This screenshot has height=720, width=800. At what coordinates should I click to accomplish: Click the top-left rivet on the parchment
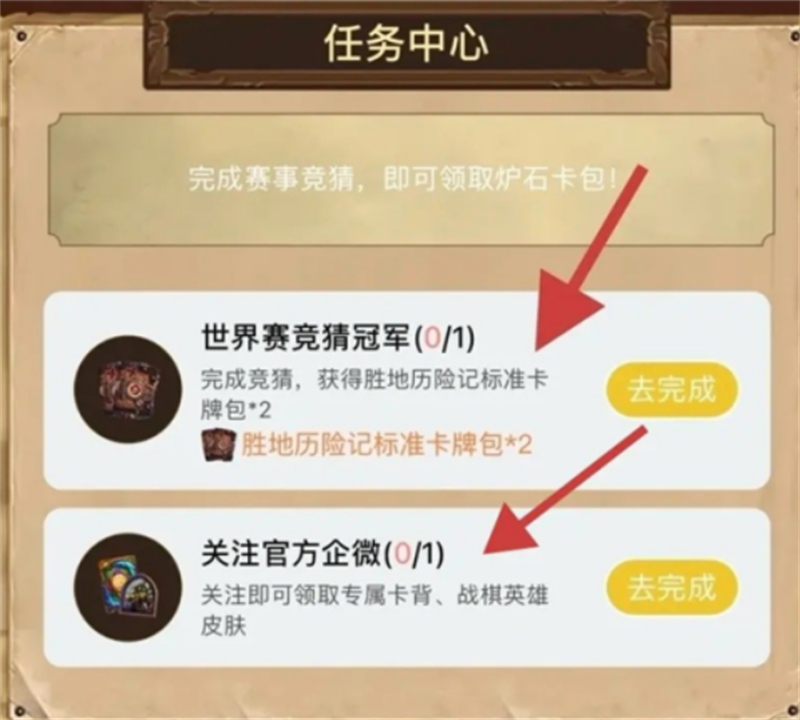pos(21,36)
